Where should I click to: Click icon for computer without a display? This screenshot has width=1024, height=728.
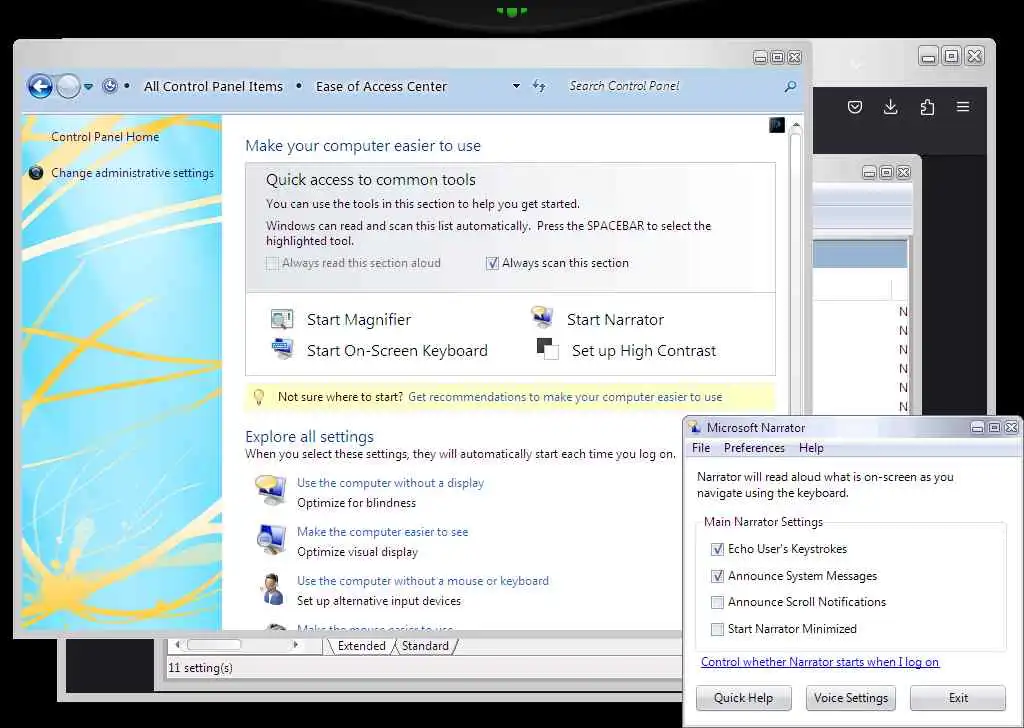pos(271,490)
